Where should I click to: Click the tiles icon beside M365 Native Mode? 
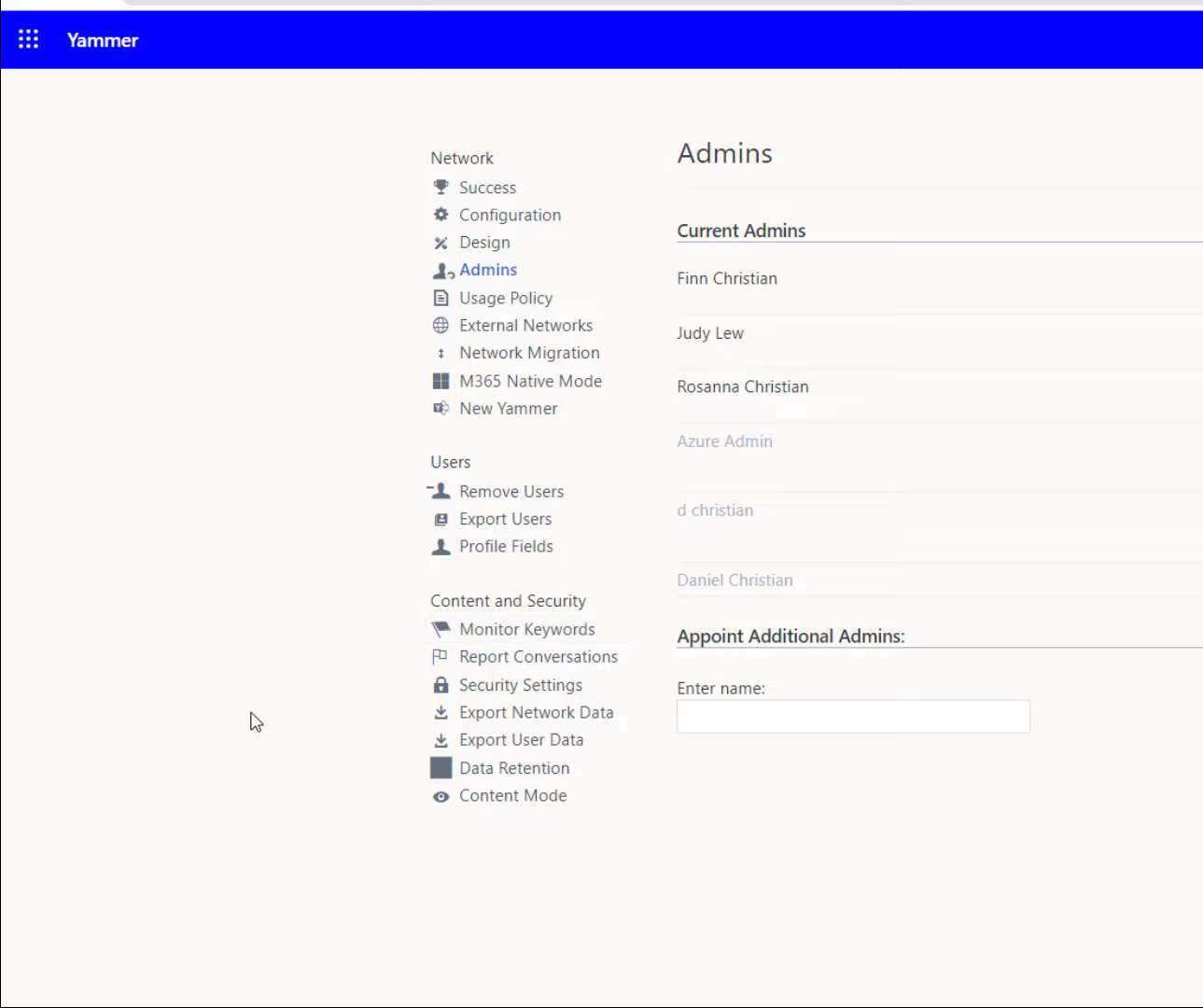pyautogui.click(x=441, y=381)
